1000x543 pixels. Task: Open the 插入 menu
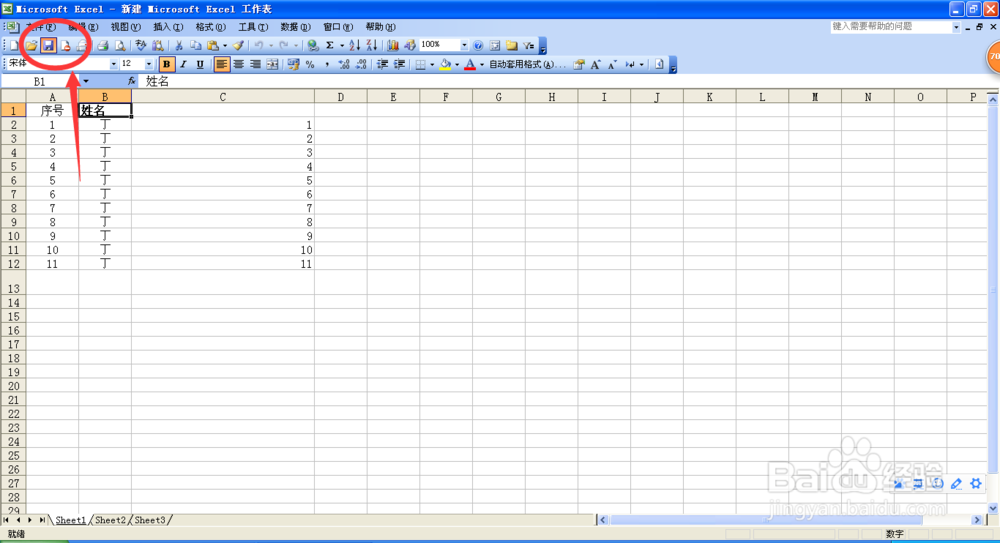(168, 27)
